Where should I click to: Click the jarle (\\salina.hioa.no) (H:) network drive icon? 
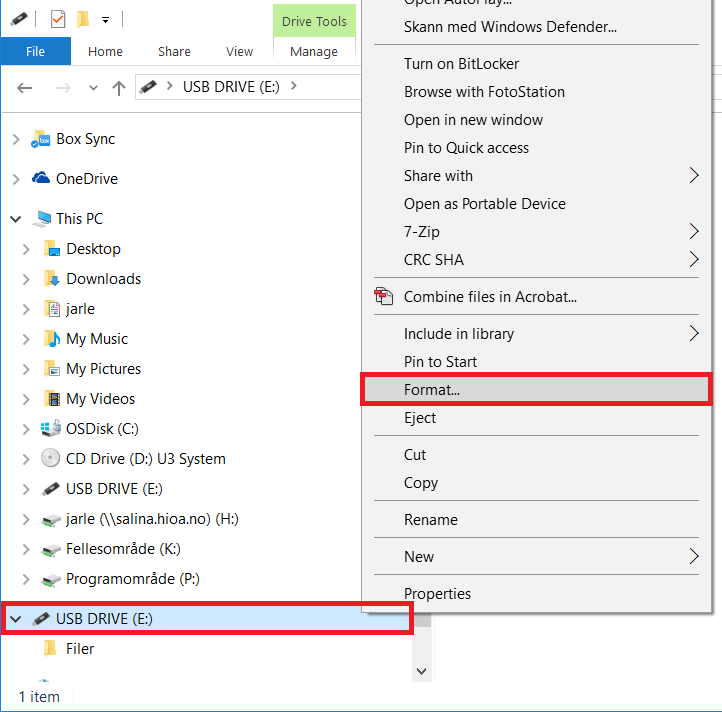(x=51, y=520)
